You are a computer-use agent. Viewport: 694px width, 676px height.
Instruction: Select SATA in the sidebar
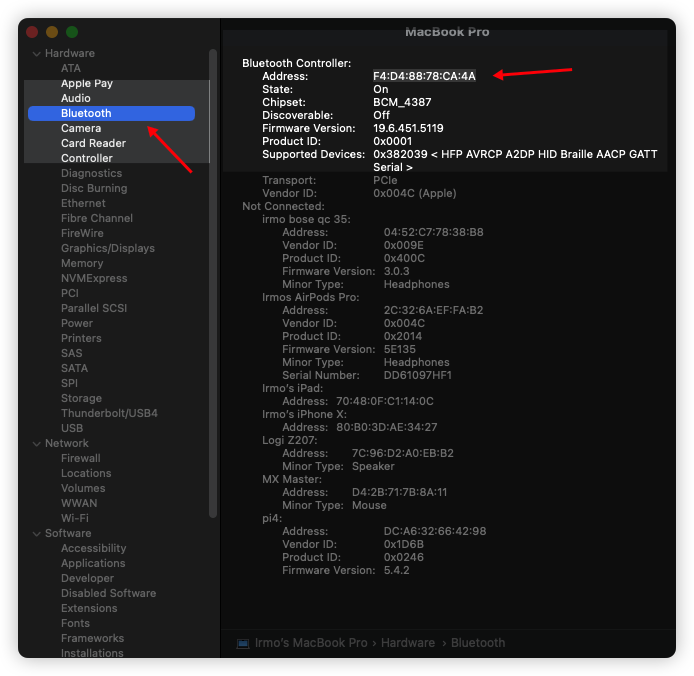point(74,368)
